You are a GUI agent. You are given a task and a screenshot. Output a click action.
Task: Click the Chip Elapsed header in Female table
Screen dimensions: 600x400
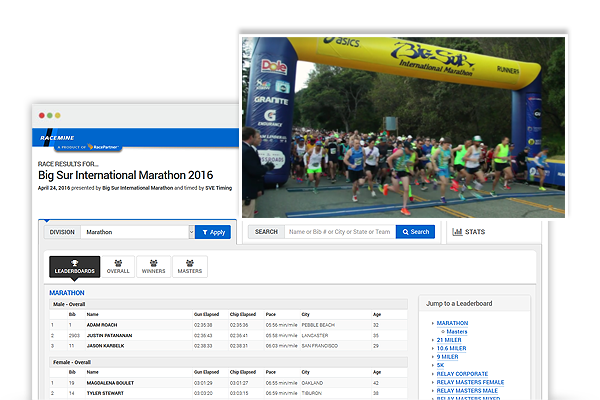pos(243,372)
